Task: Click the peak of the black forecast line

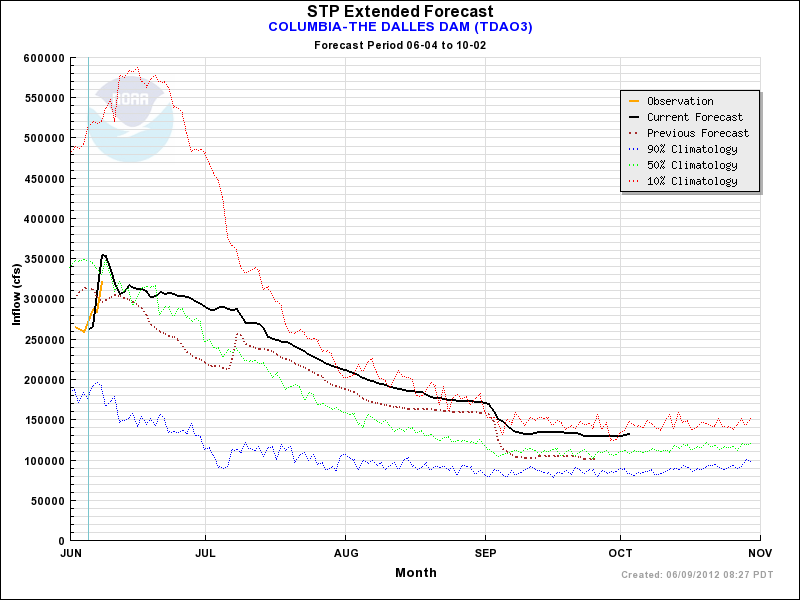Action: tap(103, 254)
